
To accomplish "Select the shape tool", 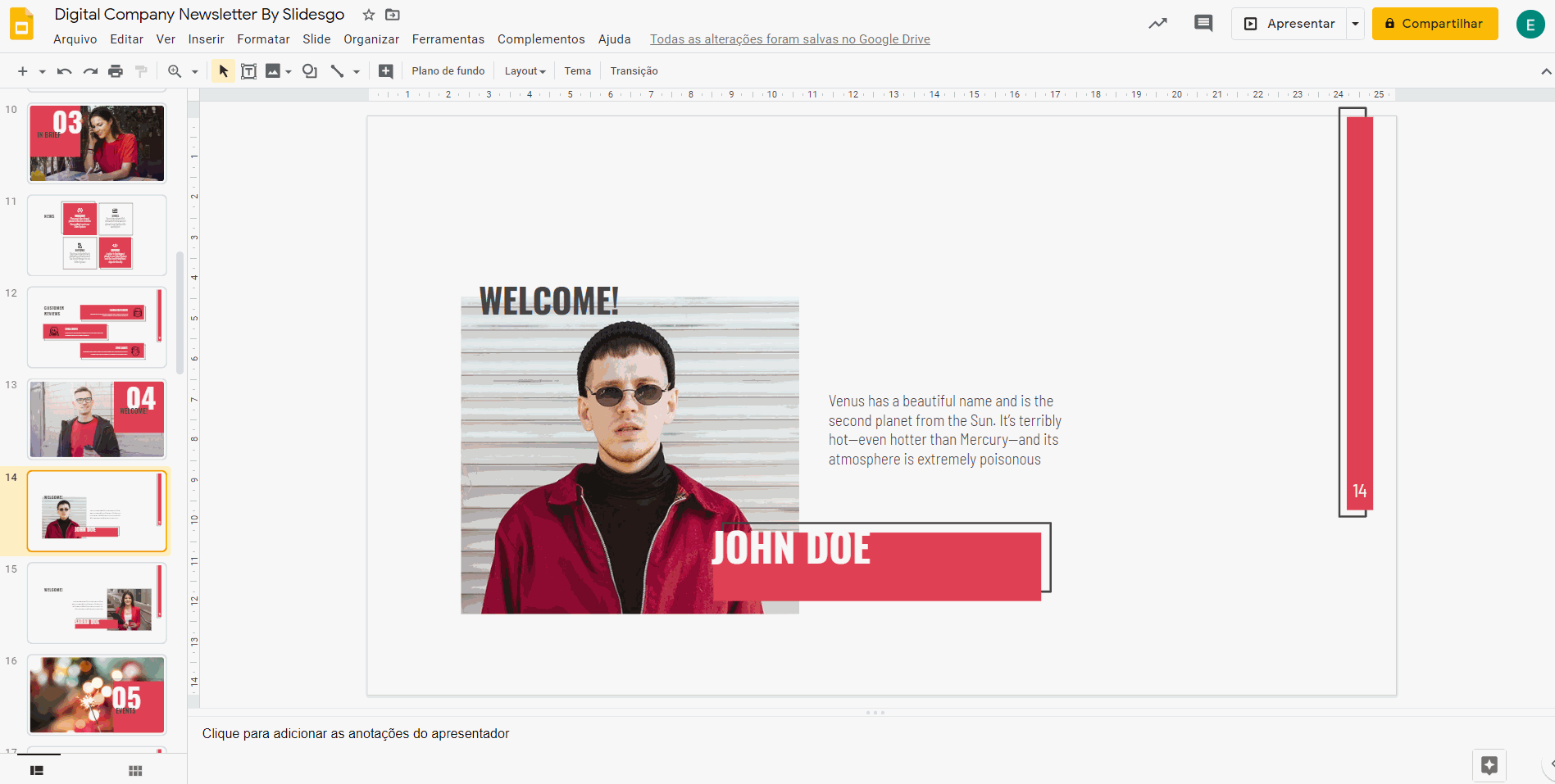I will (310, 71).
